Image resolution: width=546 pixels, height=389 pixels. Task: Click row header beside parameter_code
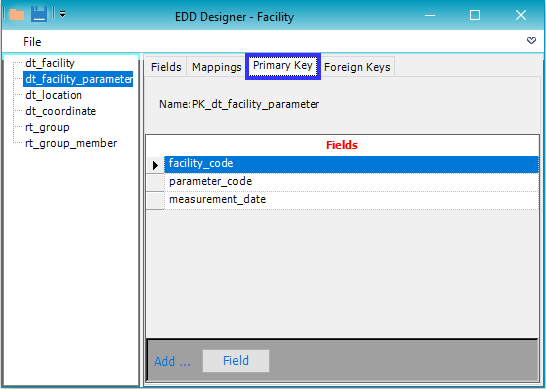coord(155,182)
